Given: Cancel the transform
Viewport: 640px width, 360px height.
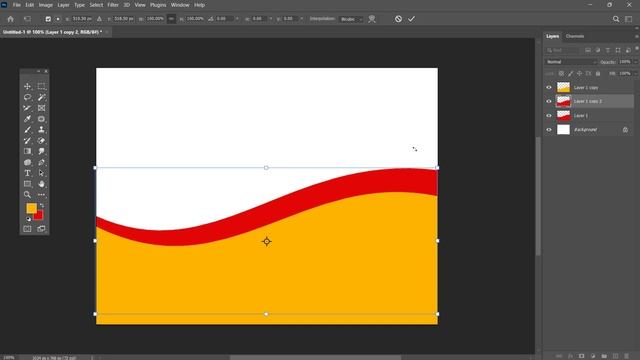Looking at the screenshot, I should 398,19.
